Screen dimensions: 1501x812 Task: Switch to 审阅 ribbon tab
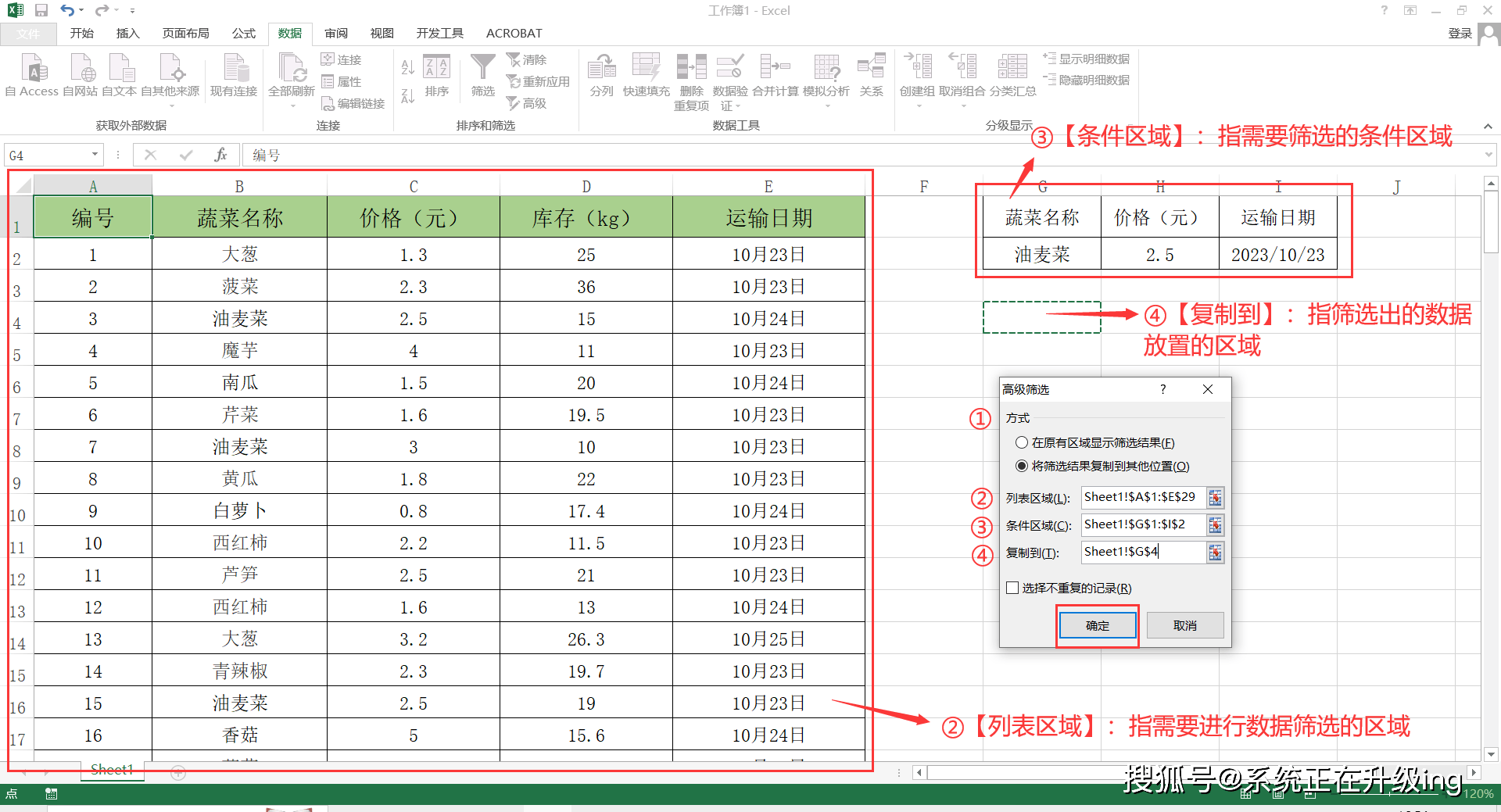pyautogui.click(x=336, y=34)
